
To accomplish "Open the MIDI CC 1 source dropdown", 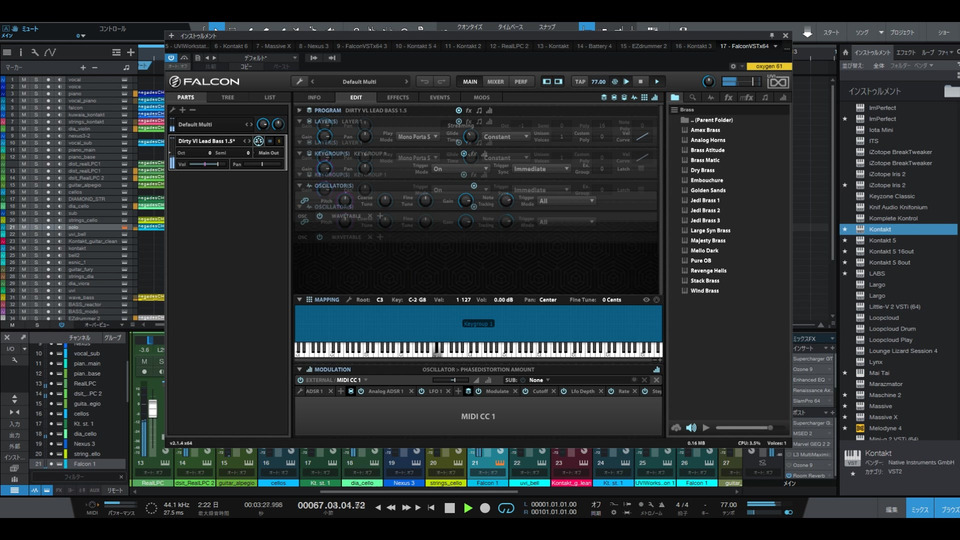I will coord(351,380).
